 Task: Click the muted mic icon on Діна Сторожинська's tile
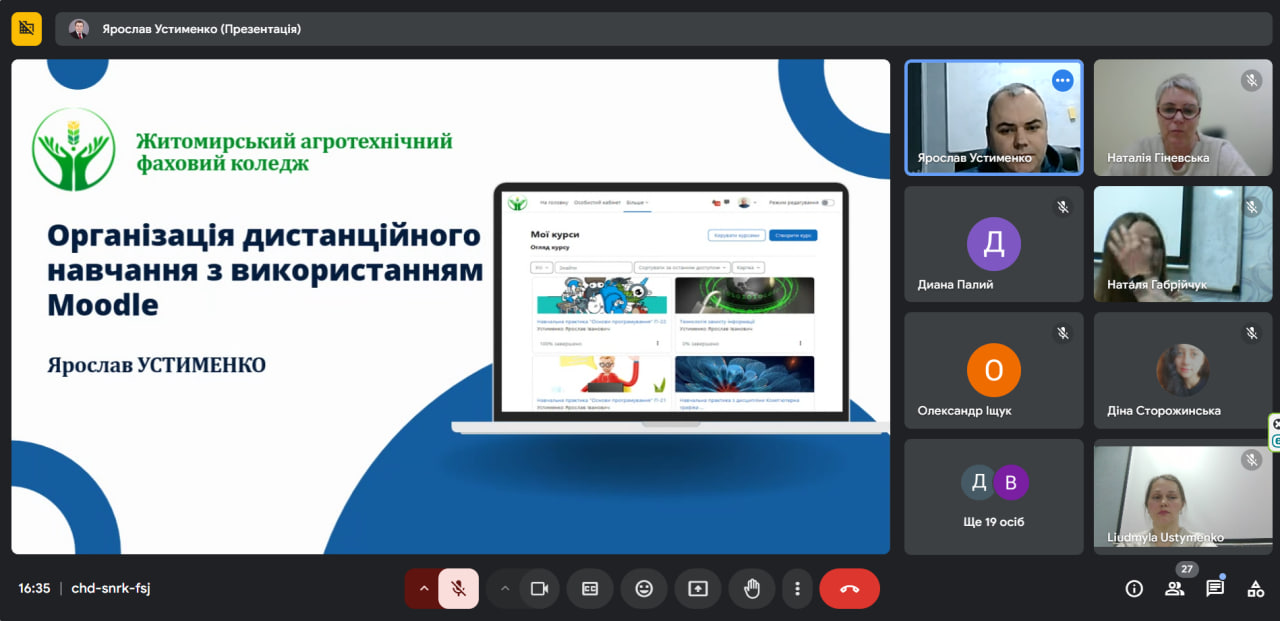pyautogui.click(x=1251, y=333)
